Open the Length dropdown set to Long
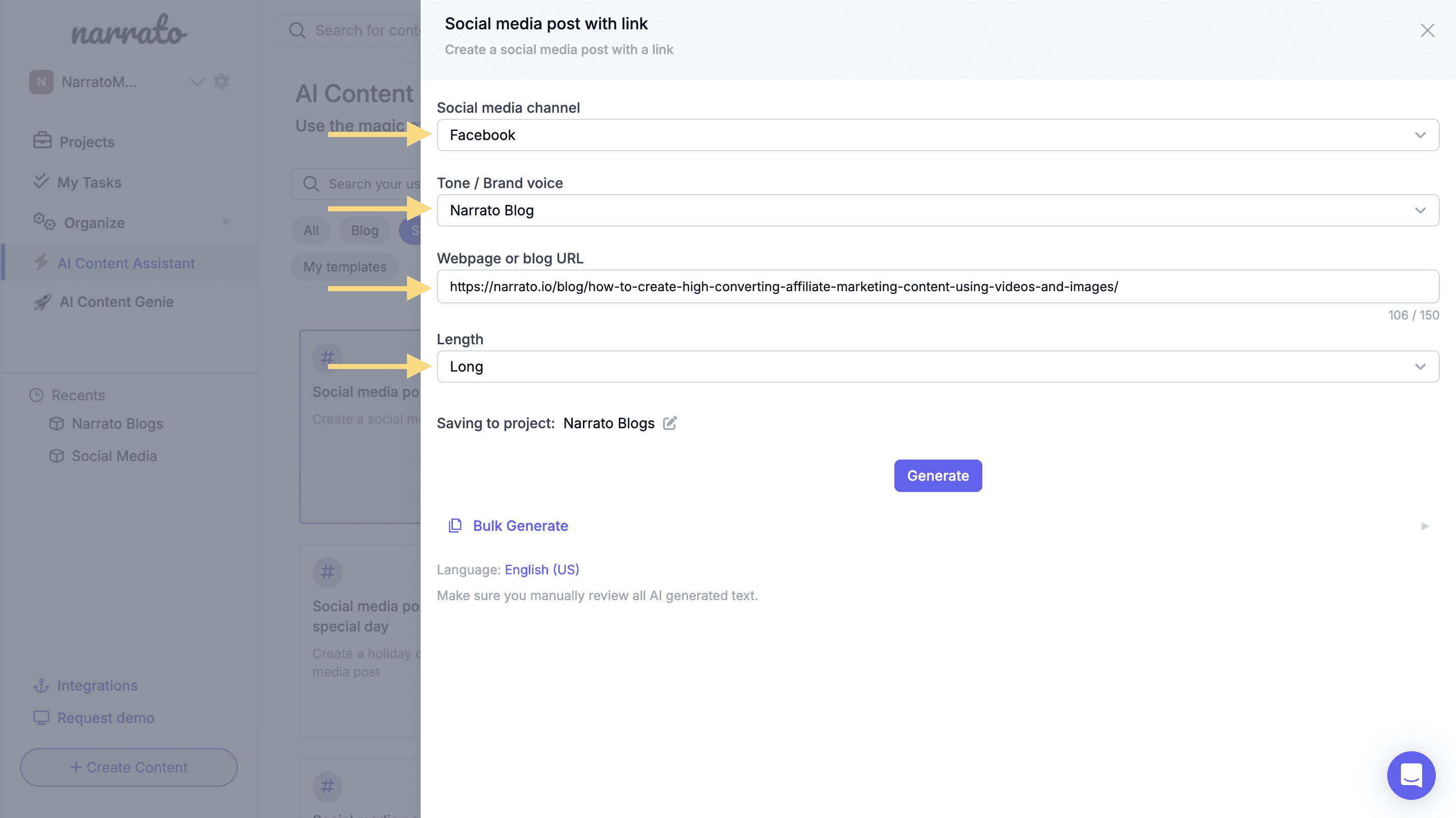Screen dimensions: 1456x818 tap(938, 367)
